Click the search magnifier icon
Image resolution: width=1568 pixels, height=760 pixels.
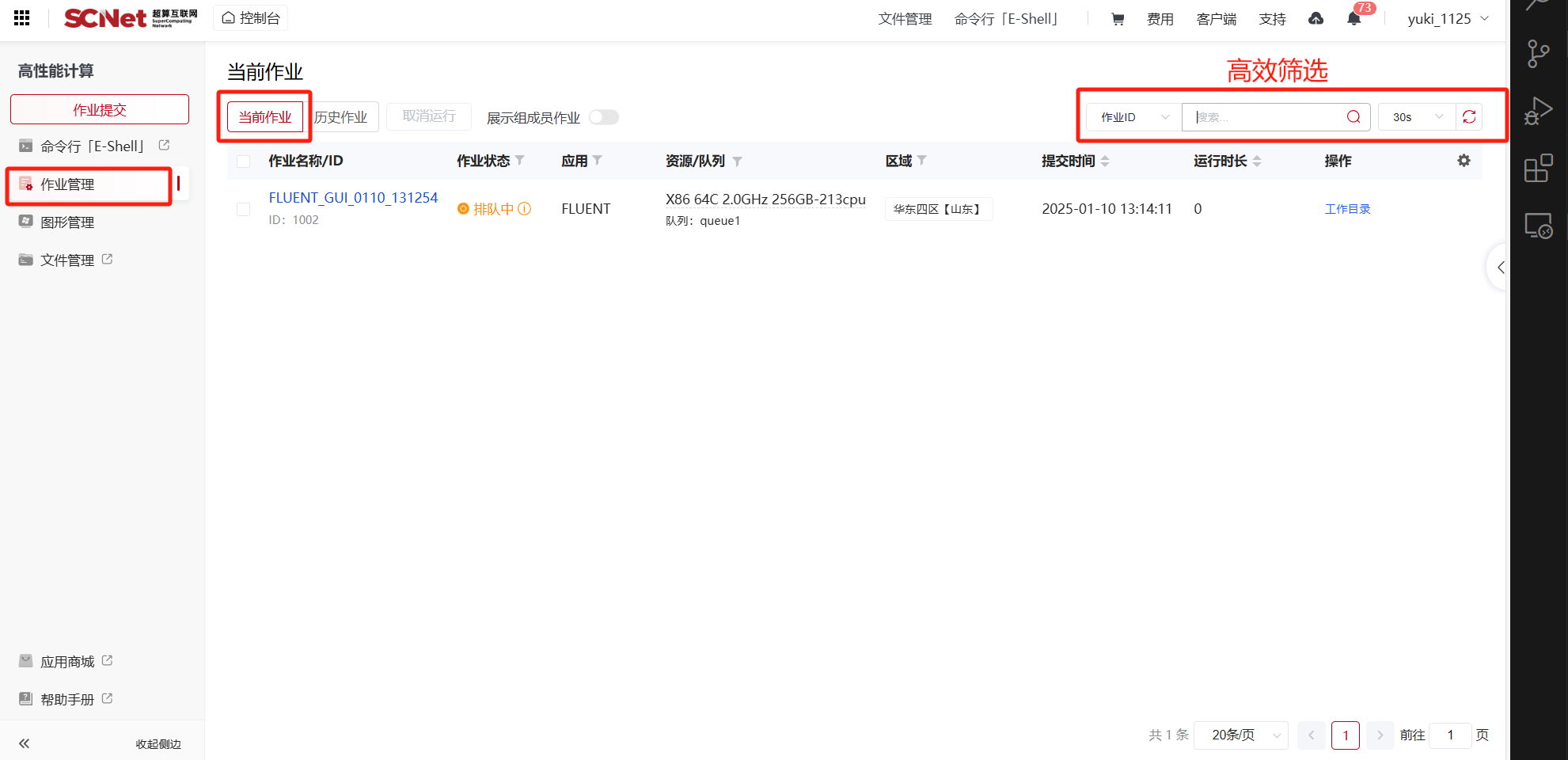click(x=1353, y=117)
